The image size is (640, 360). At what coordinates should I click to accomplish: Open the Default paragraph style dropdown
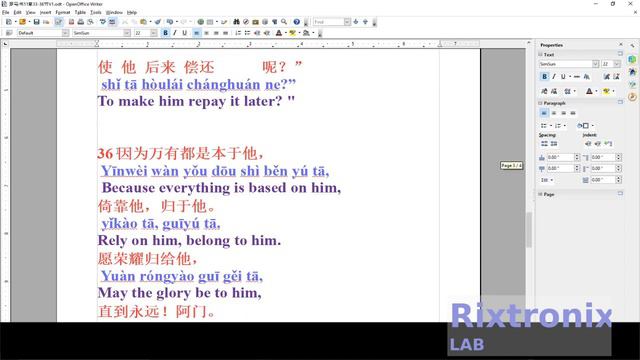click(x=65, y=33)
